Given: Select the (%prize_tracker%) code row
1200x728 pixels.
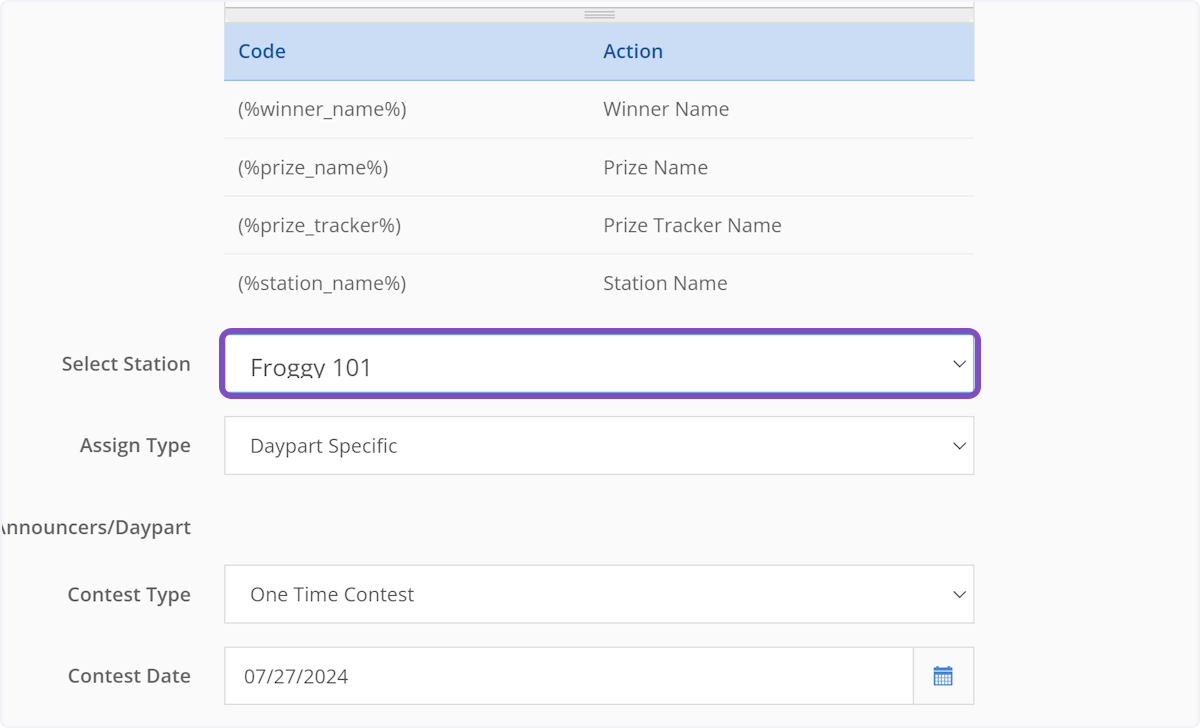Looking at the screenshot, I should pyautogui.click(x=319, y=225).
